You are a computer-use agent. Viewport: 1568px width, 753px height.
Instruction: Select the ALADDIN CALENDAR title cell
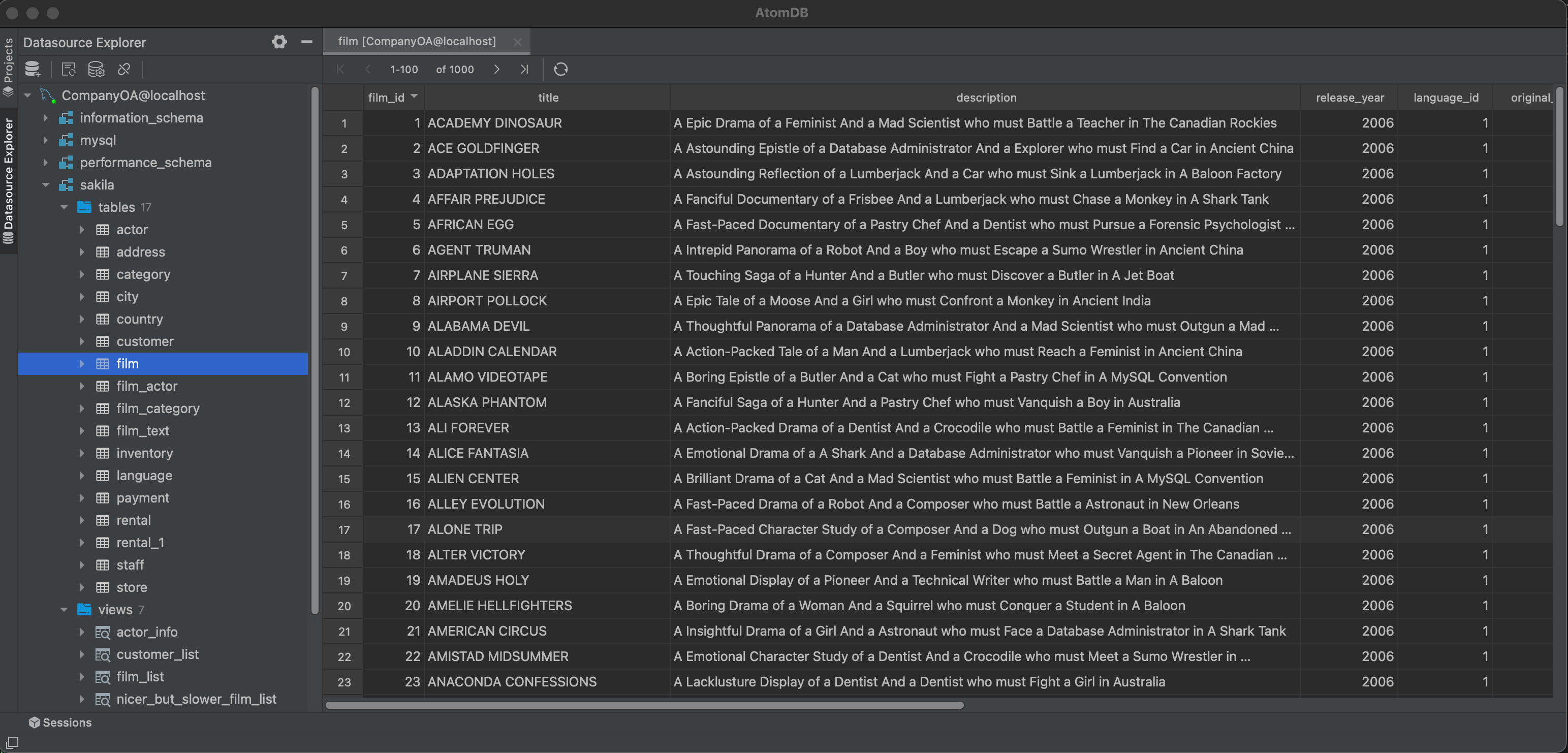(x=547, y=352)
